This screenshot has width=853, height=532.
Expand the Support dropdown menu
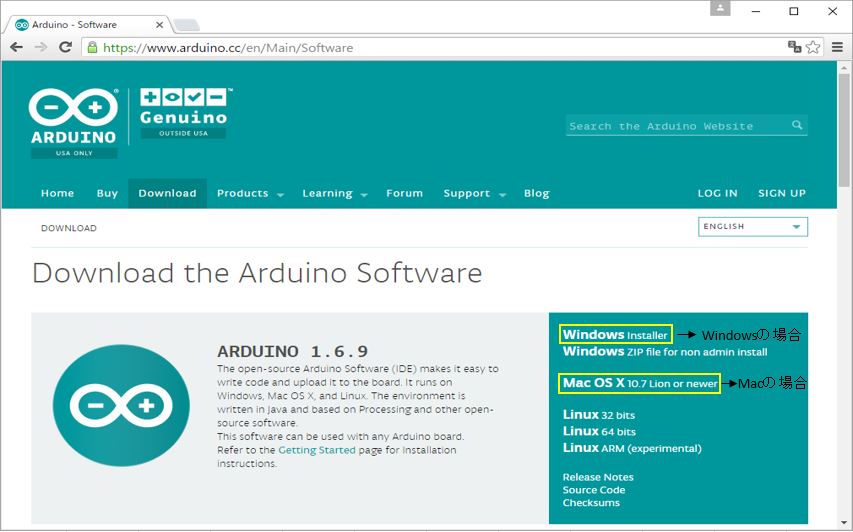(x=474, y=193)
